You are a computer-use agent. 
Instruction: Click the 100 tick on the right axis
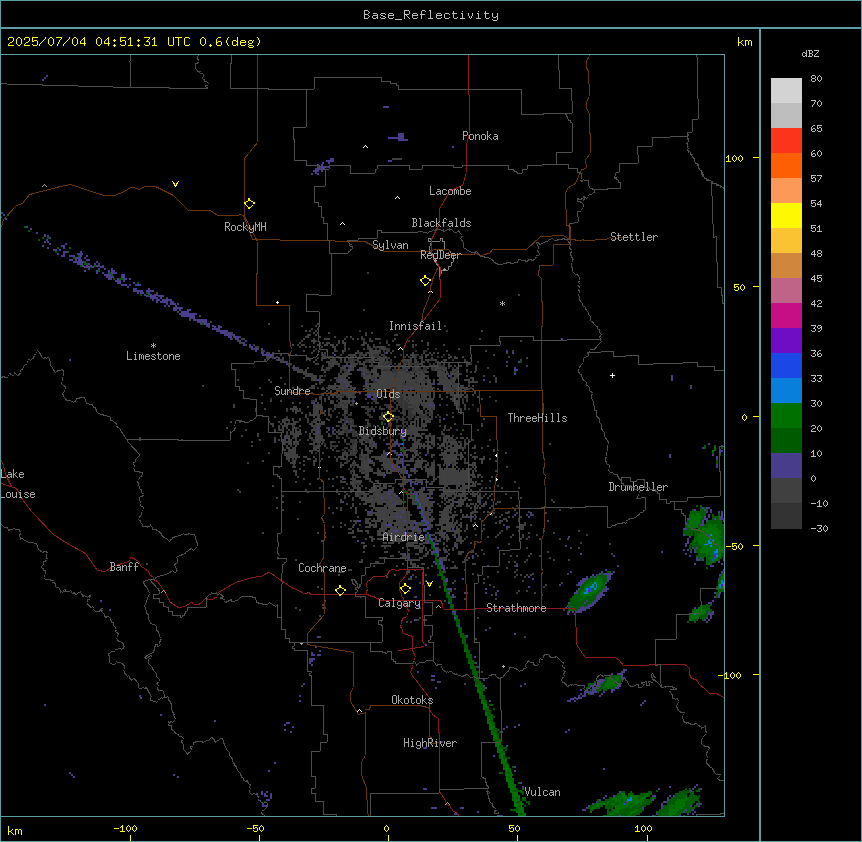click(x=734, y=158)
